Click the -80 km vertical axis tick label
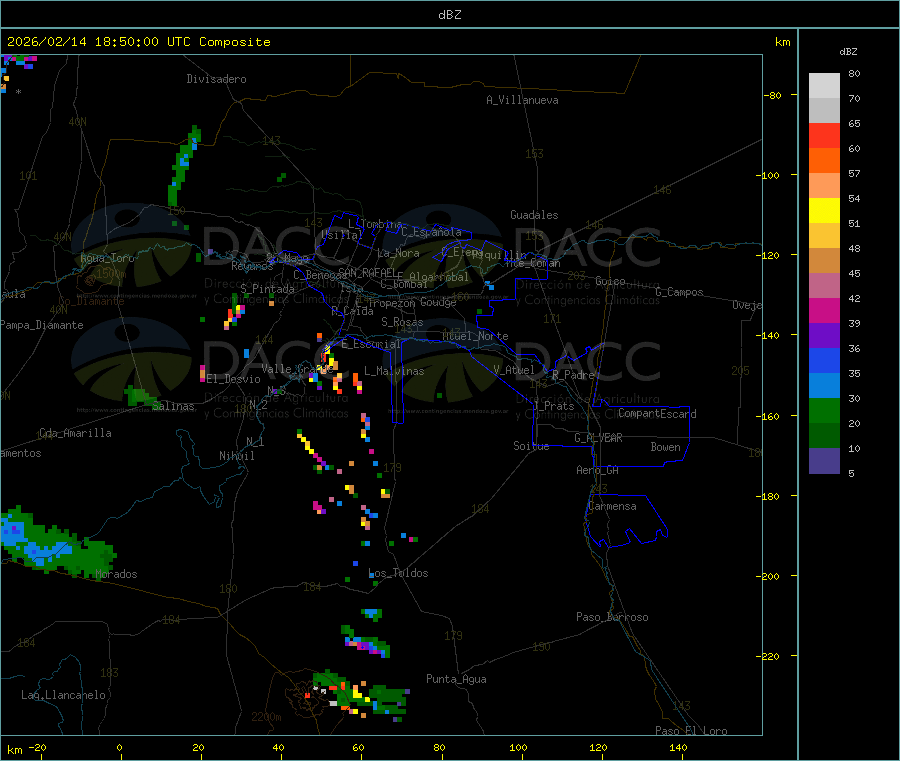900x761 pixels. (x=772, y=95)
